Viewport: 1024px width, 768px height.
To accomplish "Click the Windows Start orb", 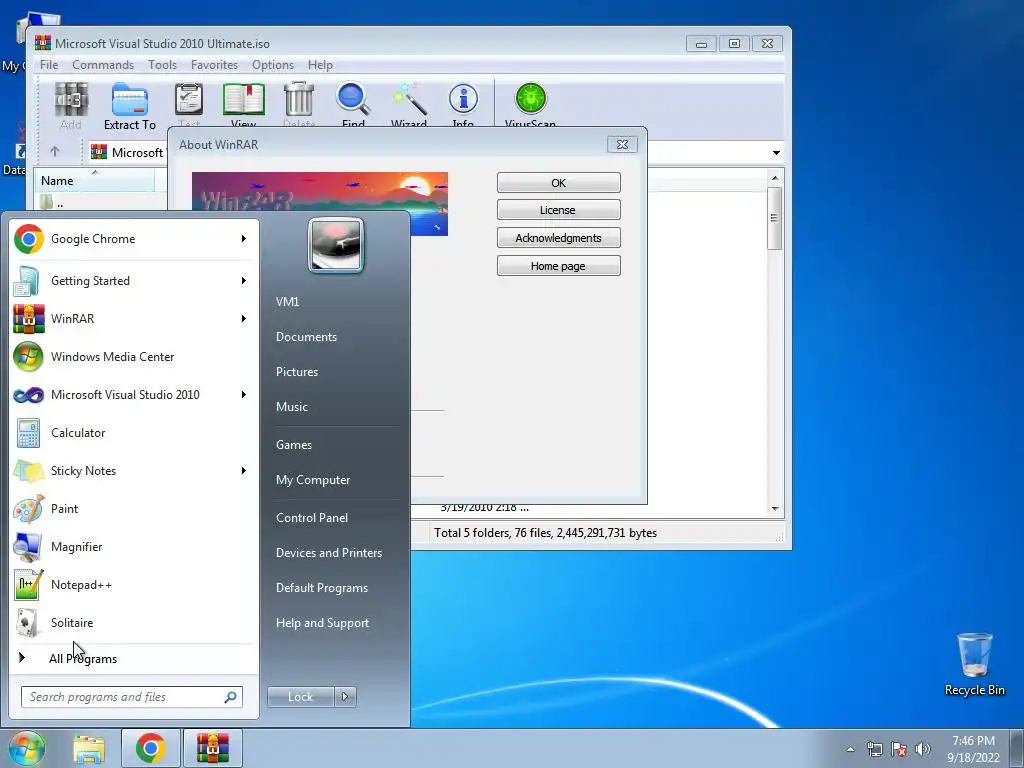I will 27,748.
